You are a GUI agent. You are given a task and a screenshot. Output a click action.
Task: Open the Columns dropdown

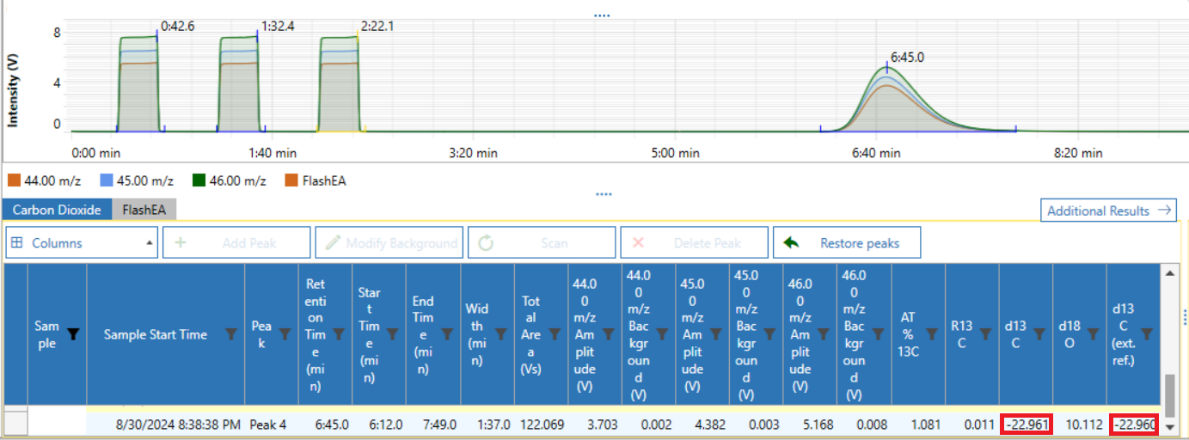pyautogui.click(x=82, y=243)
